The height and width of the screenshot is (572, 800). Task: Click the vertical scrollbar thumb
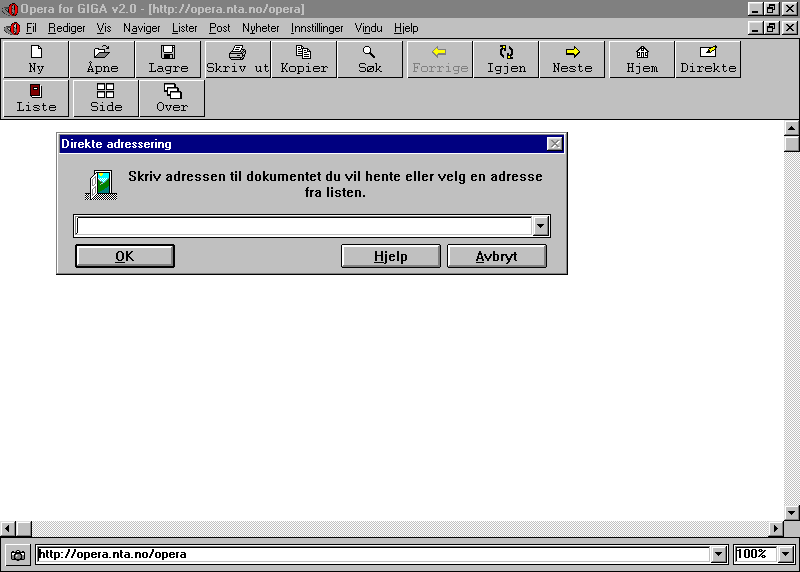pyautogui.click(x=791, y=144)
